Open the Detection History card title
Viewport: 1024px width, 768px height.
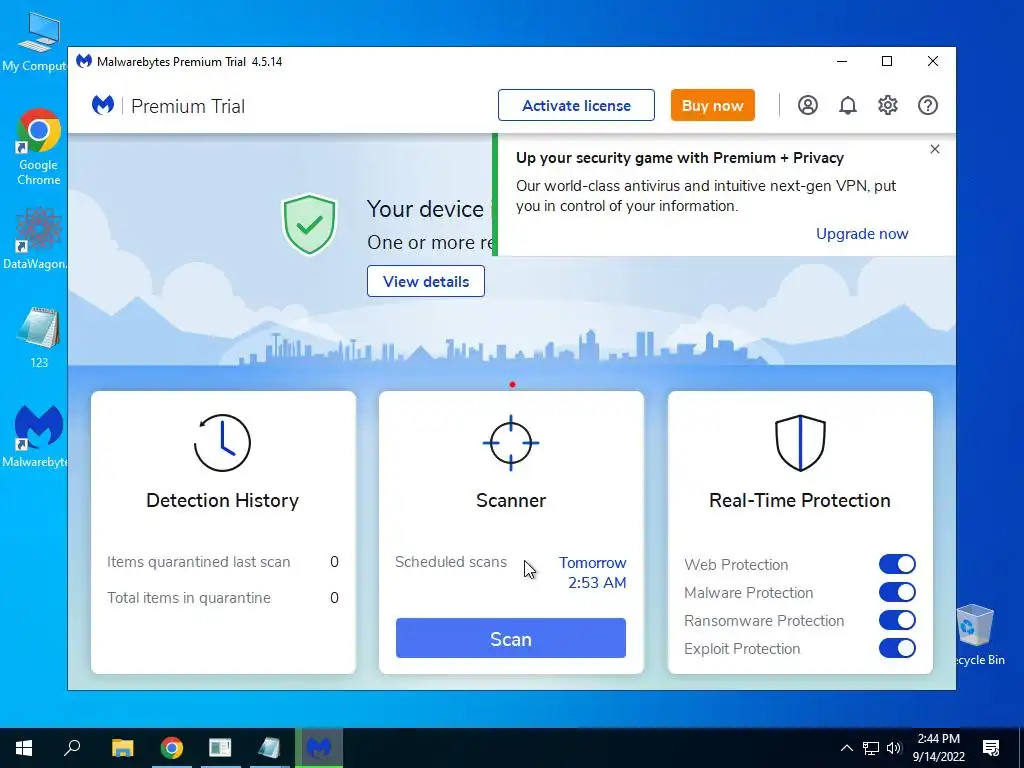222,500
